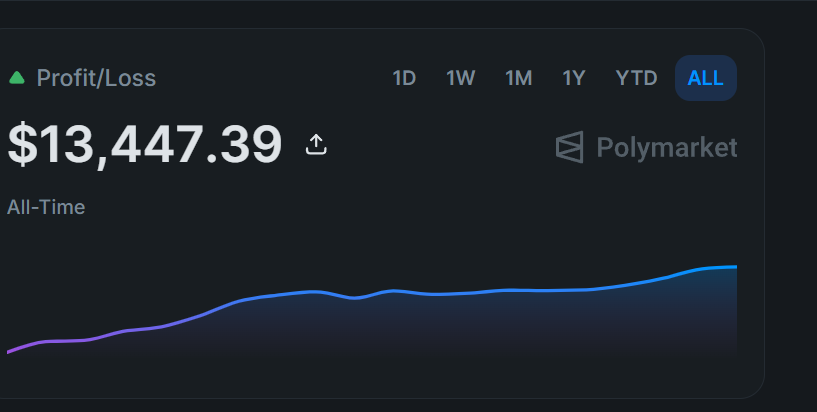The width and height of the screenshot is (817, 412).
Task: Click the $13,447.39 profit value
Action: click(x=145, y=145)
